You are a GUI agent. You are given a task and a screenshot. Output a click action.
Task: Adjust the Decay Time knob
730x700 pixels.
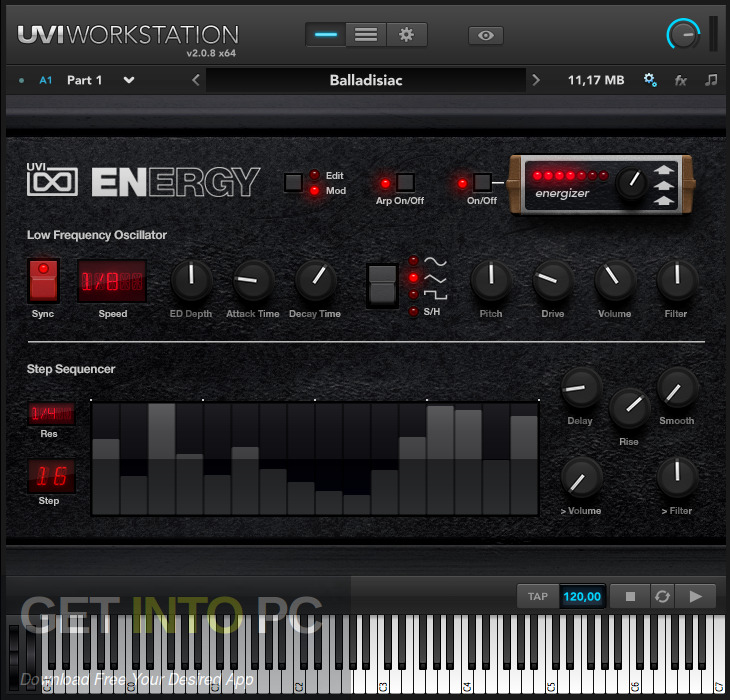[x=316, y=281]
